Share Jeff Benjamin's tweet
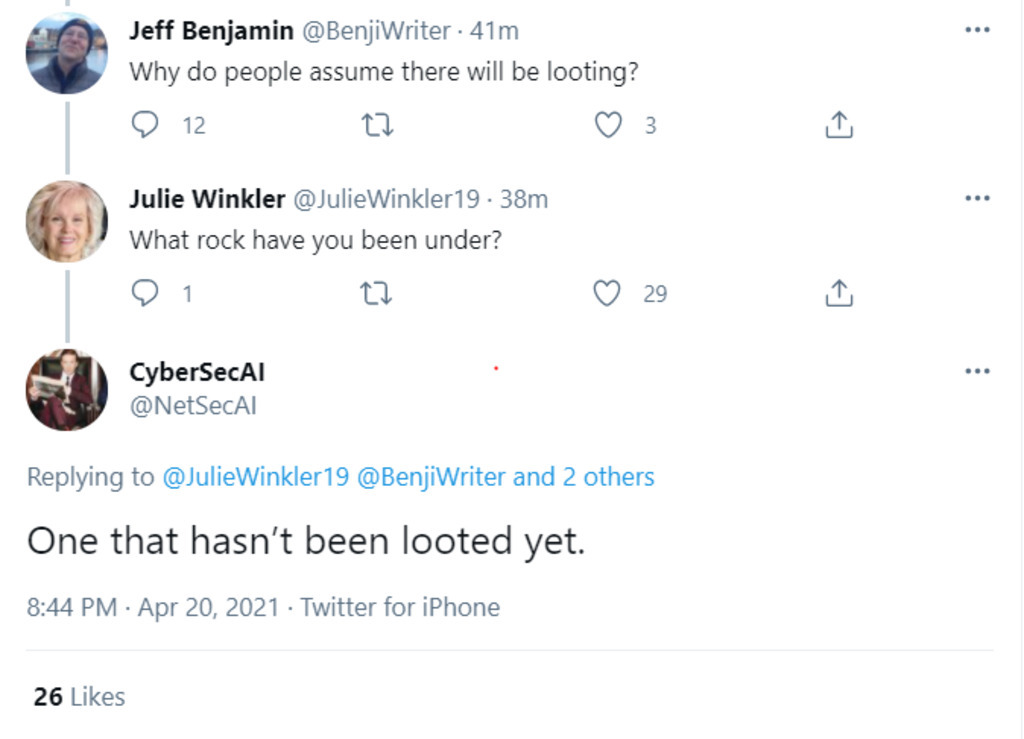The height and width of the screenshot is (739, 1024). (x=838, y=125)
